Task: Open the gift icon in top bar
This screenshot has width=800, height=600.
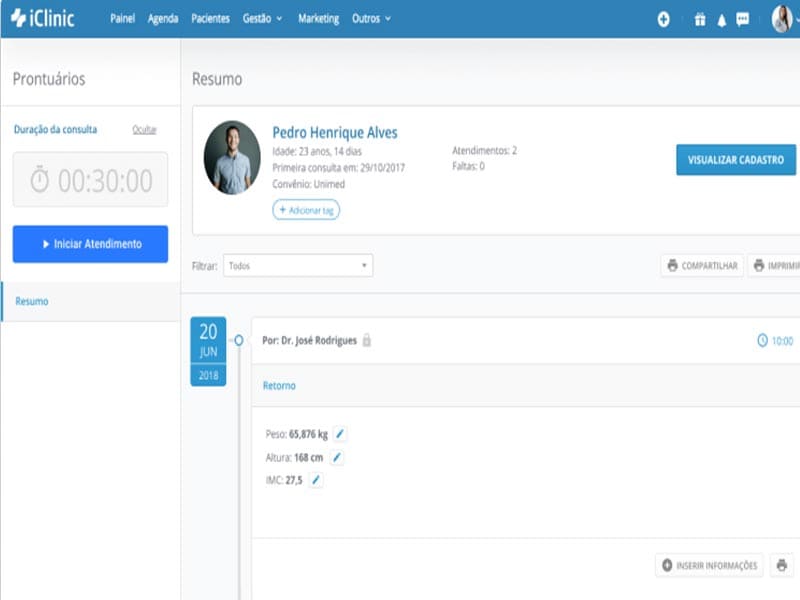Action: pos(700,20)
